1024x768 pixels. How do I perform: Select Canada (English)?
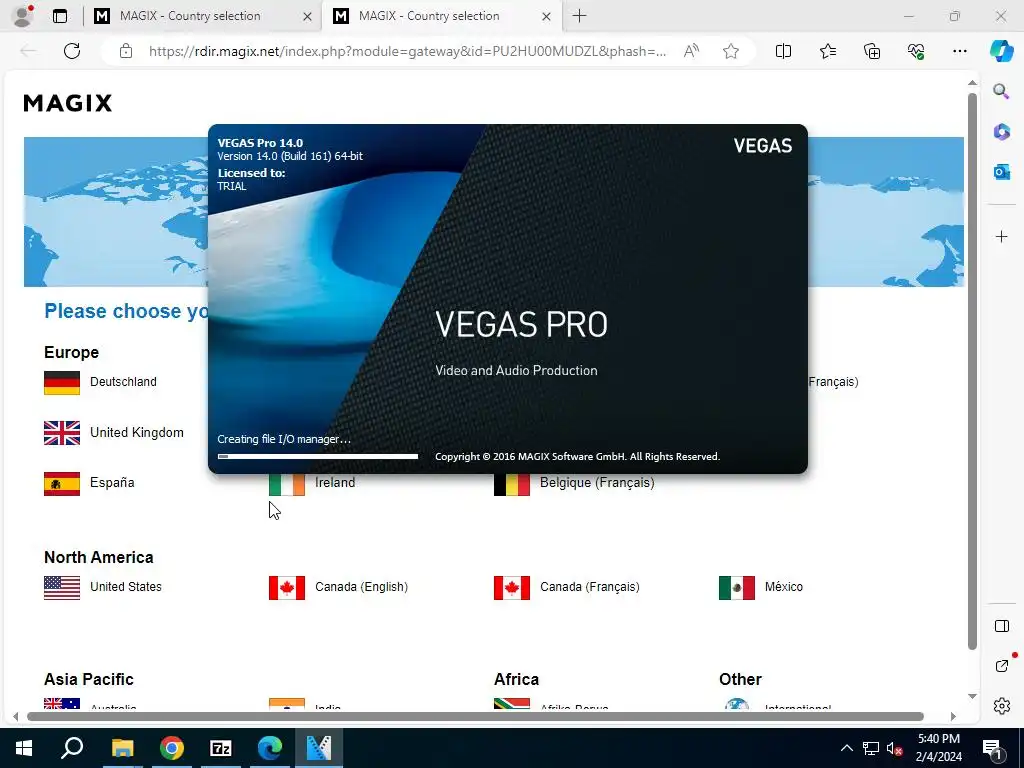coord(361,586)
